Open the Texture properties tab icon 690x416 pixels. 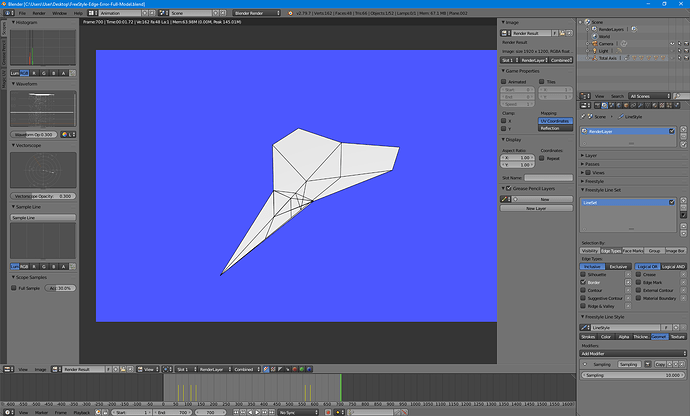click(x=662, y=105)
